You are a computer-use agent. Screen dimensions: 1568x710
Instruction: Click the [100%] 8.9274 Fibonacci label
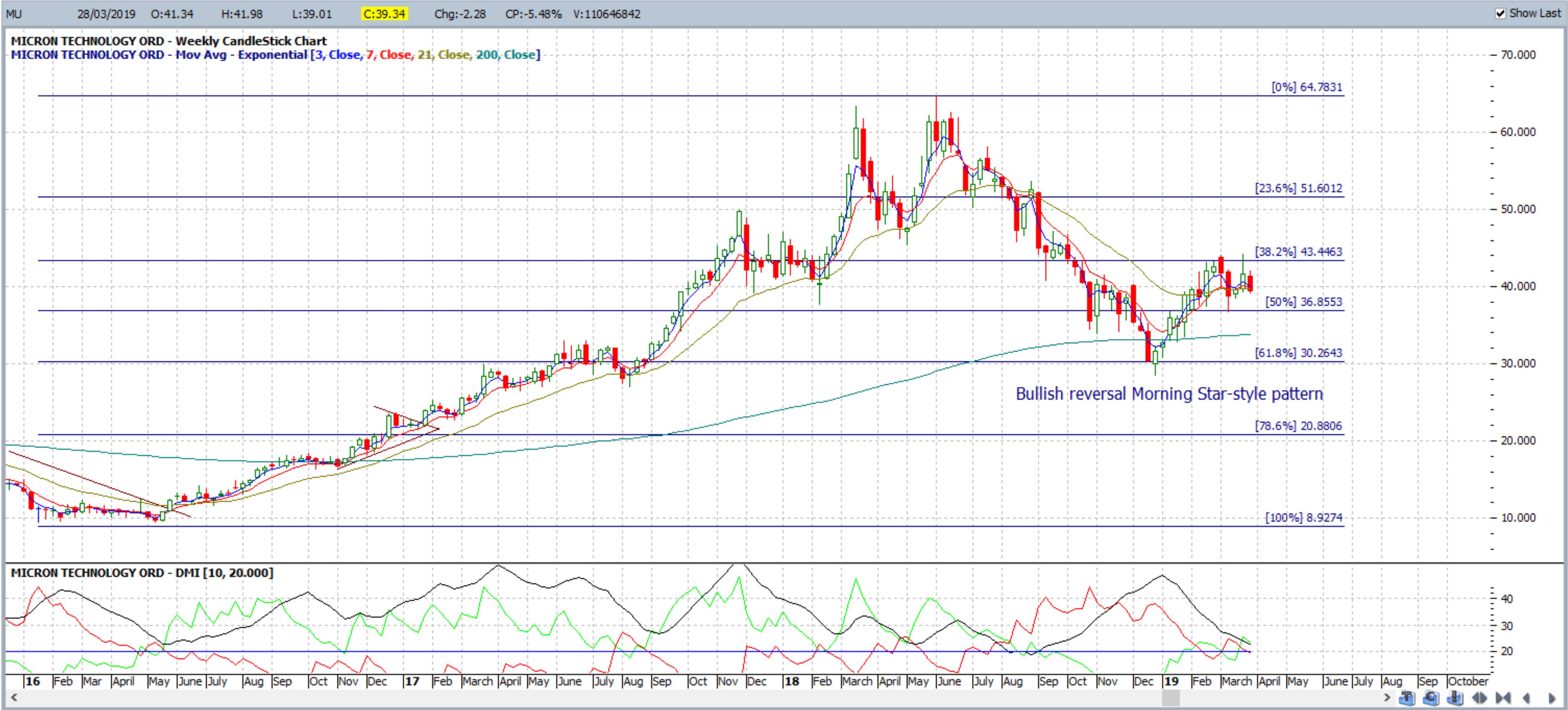1304,518
